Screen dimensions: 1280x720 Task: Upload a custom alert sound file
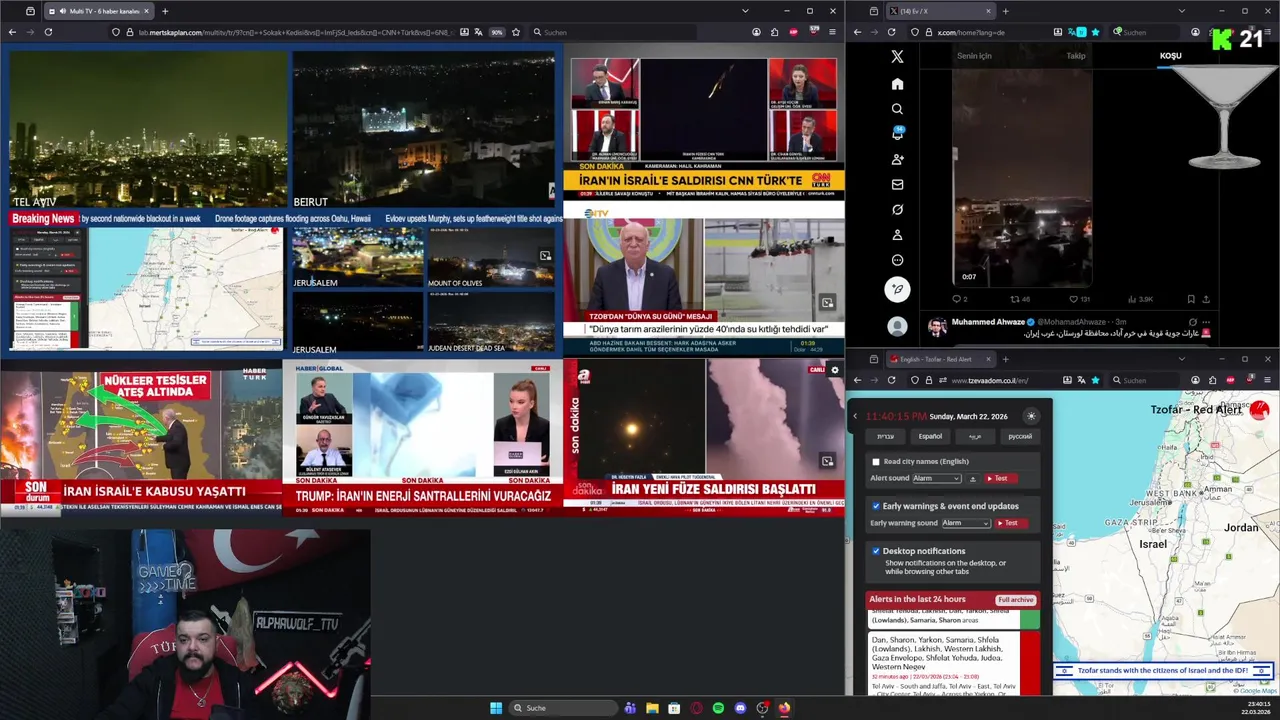pos(973,479)
